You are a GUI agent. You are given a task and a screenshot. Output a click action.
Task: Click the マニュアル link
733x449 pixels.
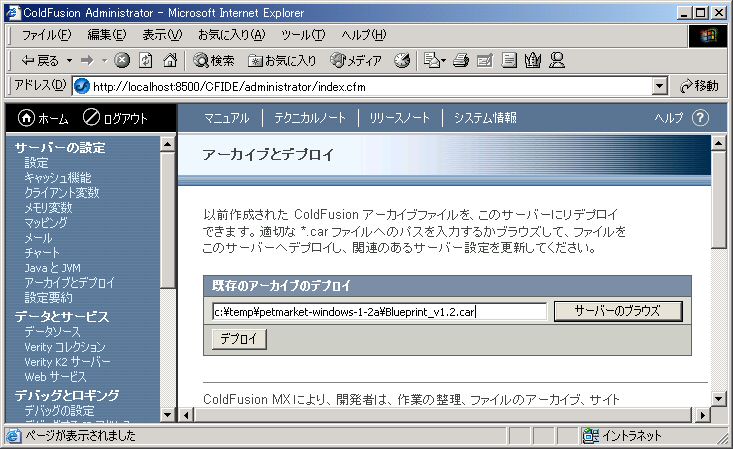(227, 118)
